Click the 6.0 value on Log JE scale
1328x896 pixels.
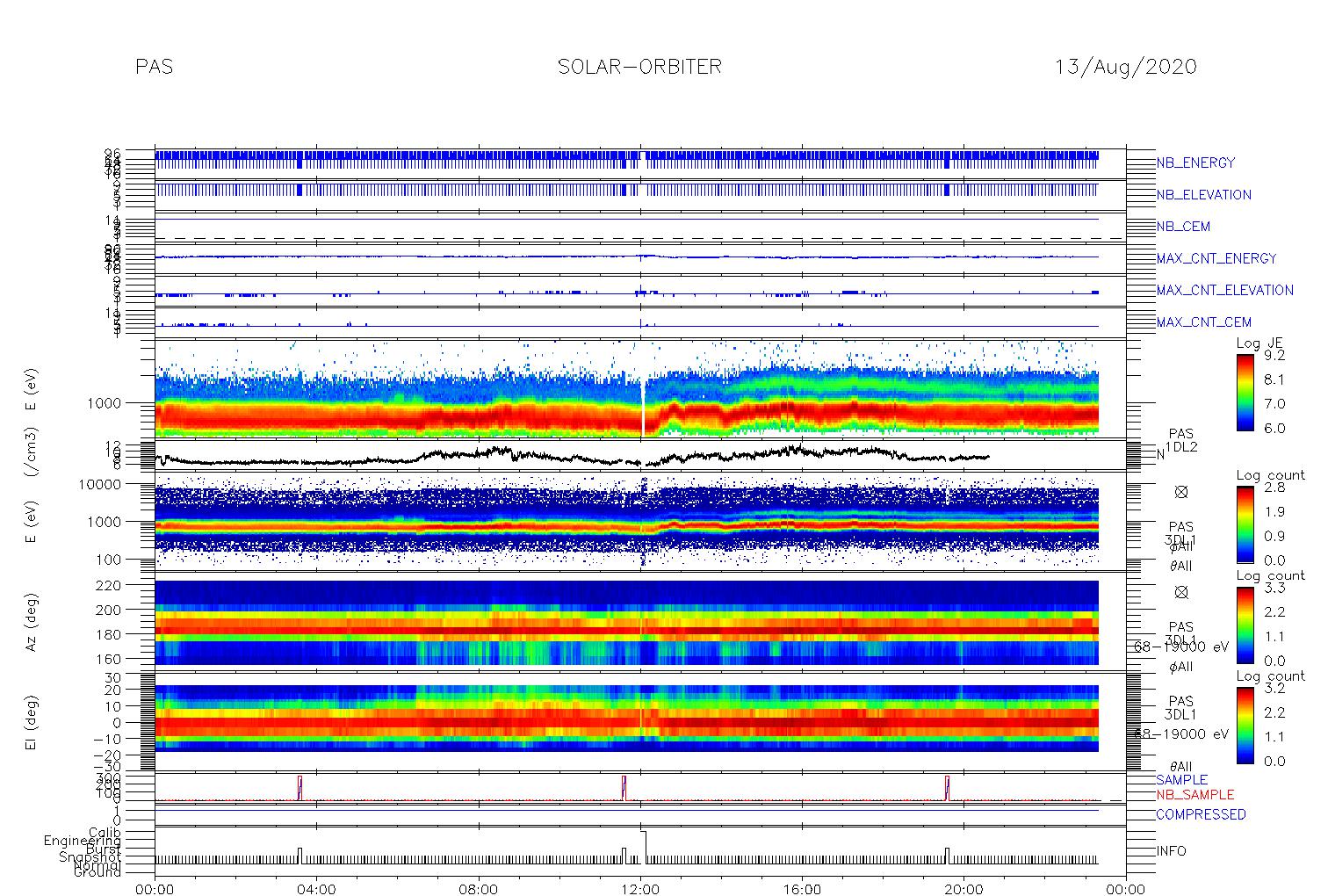(x=1274, y=429)
